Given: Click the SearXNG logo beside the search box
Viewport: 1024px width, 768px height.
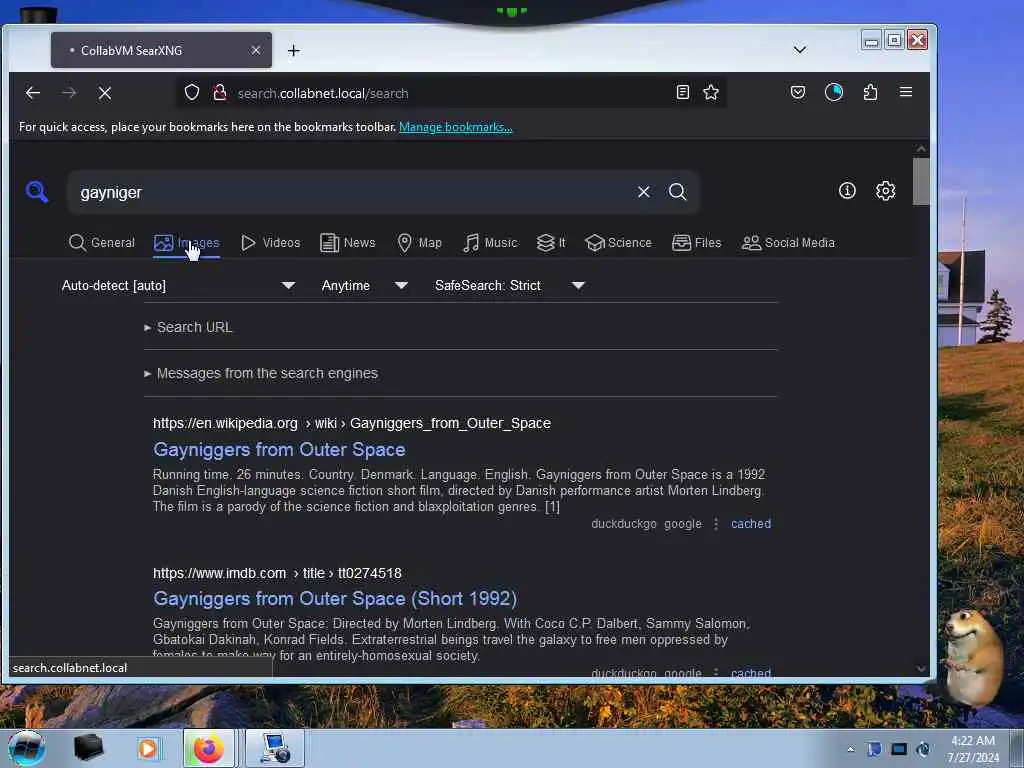Looking at the screenshot, I should [37, 191].
